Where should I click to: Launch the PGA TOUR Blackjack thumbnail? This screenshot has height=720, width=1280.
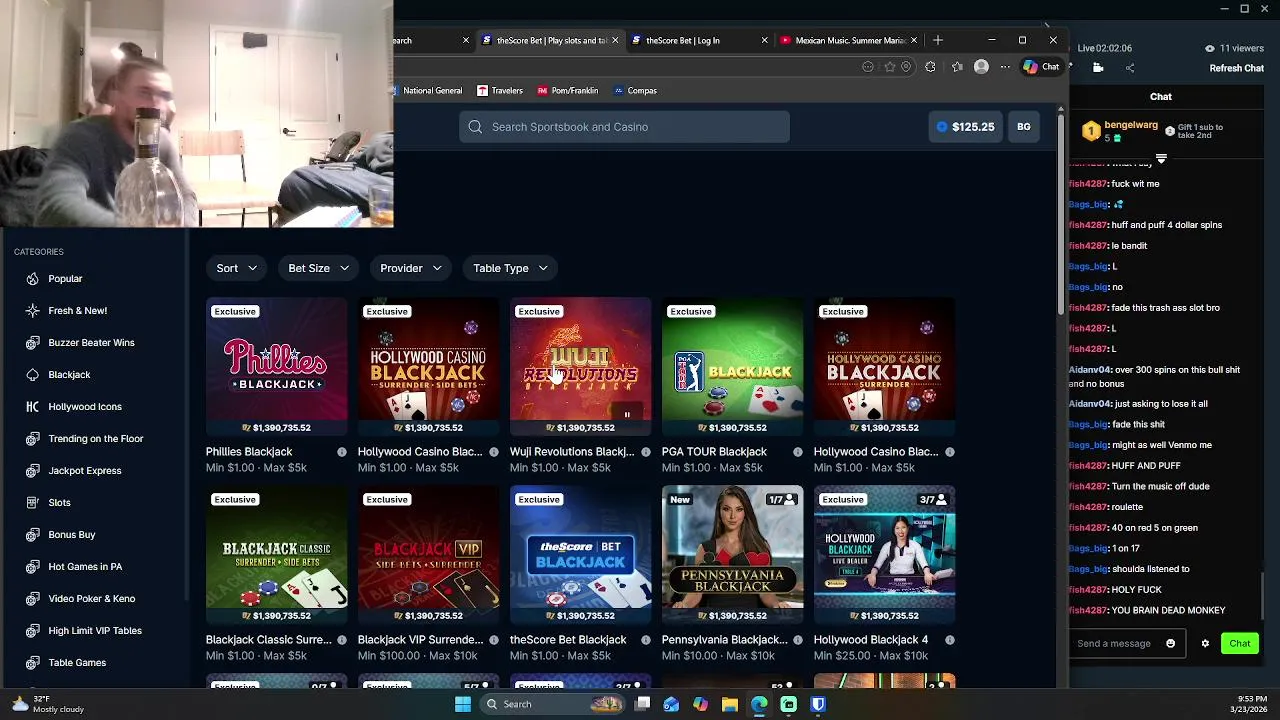pyautogui.click(x=733, y=367)
